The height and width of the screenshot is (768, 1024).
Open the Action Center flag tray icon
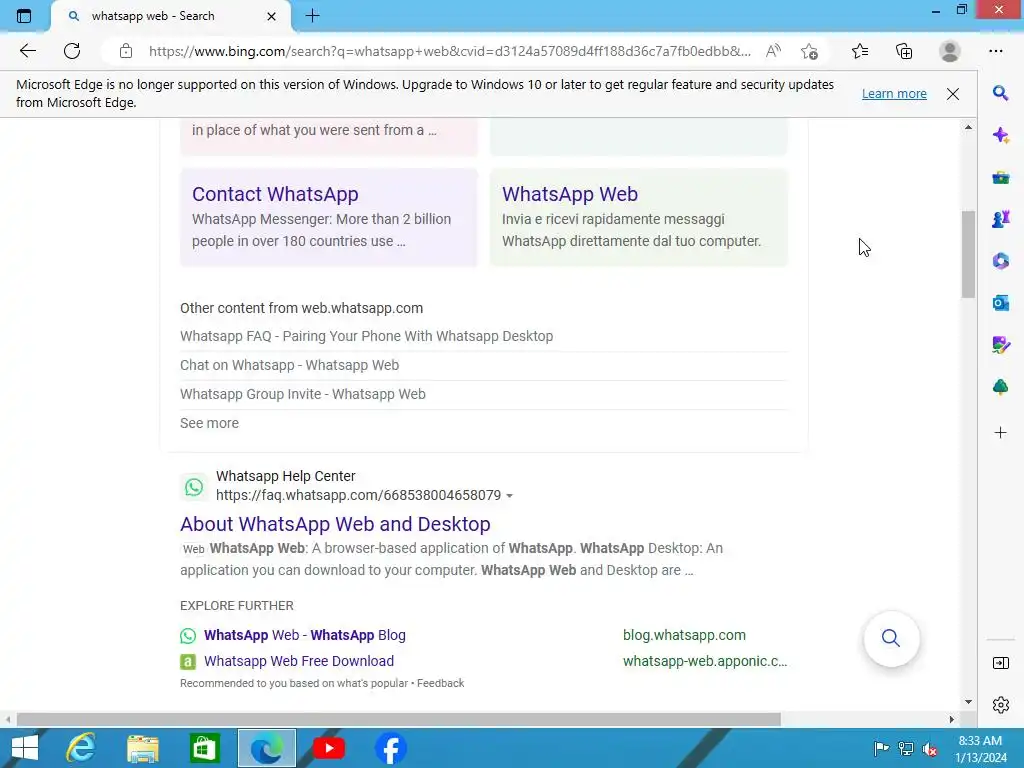(881, 749)
